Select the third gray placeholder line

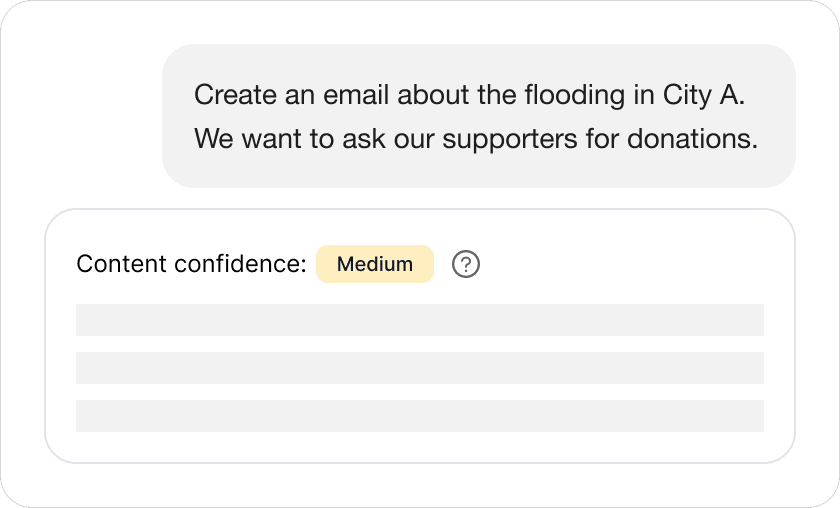coord(420,416)
